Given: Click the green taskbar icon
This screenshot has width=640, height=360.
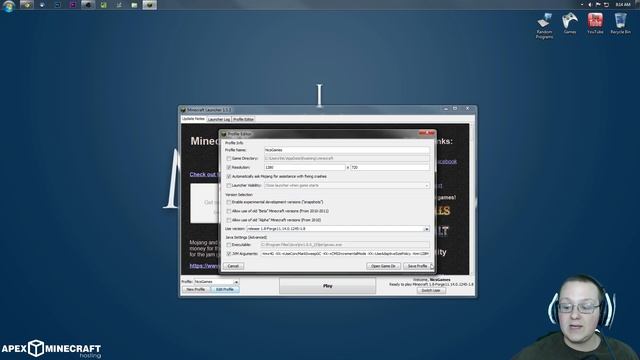Looking at the screenshot, I should pyautogui.click(x=104, y=5).
